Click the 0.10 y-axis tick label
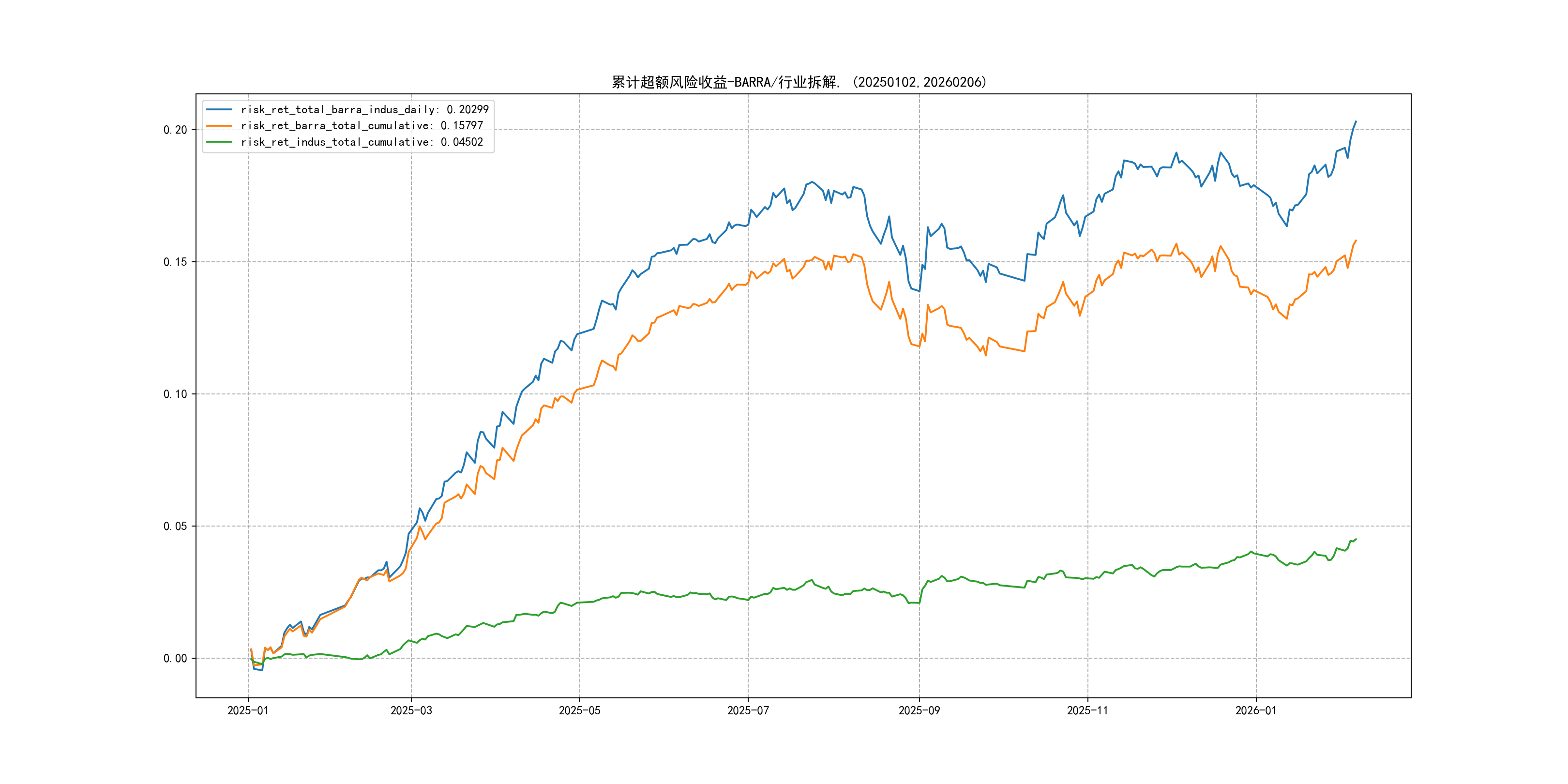Image resolution: width=1568 pixels, height=784 pixels. [x=175, y=394]
